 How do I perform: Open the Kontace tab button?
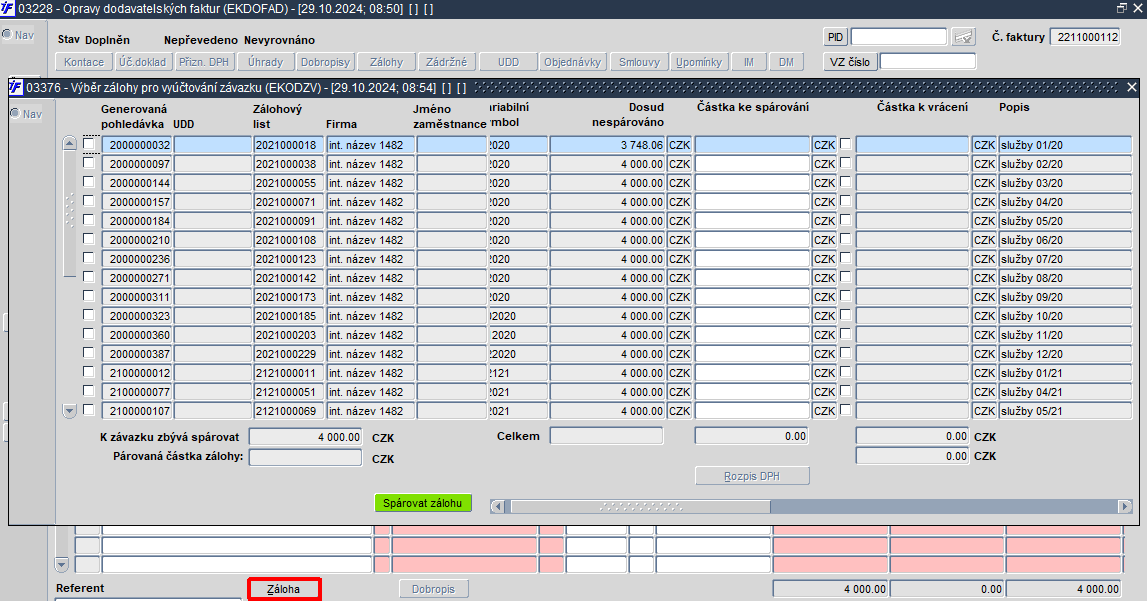coord(84,62)
